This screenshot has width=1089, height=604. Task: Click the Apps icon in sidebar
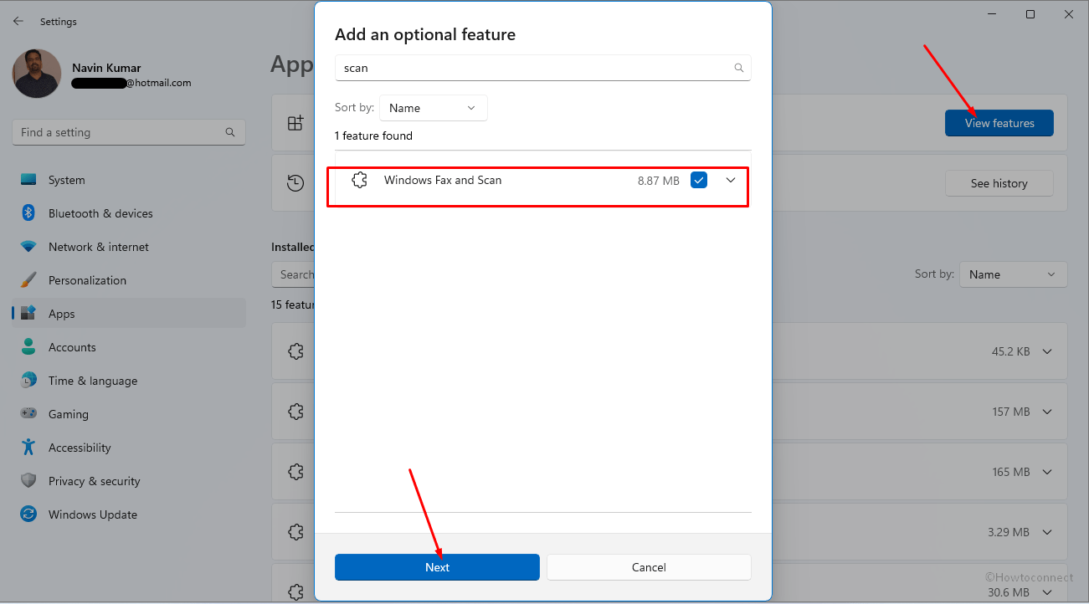(28, 313)
